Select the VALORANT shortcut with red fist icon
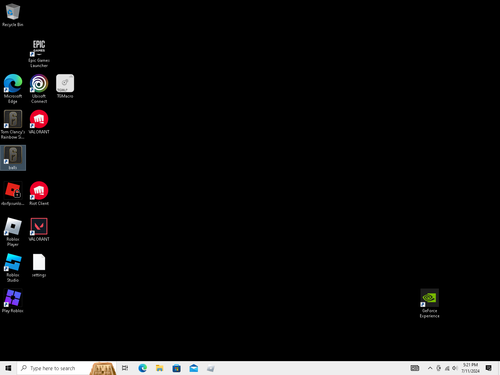 click(x=39, y=122)
